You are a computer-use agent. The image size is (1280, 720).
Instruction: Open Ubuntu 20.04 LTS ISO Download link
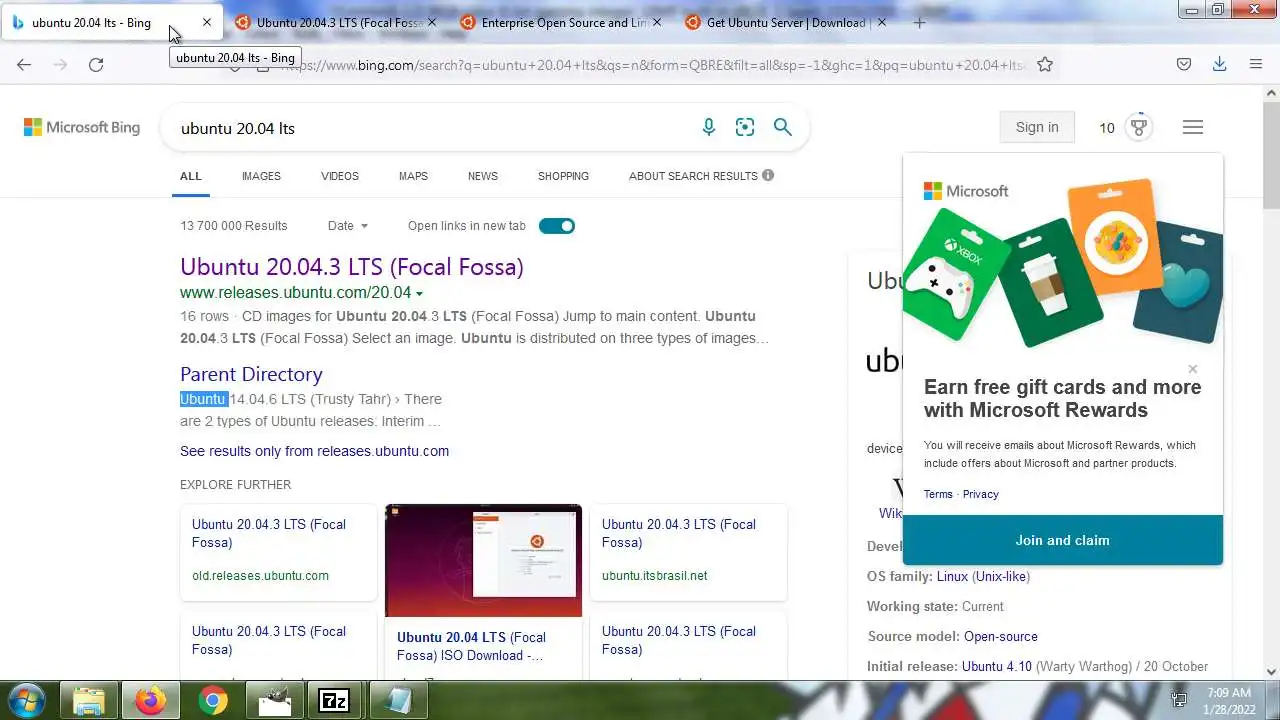tap(471, 646)
